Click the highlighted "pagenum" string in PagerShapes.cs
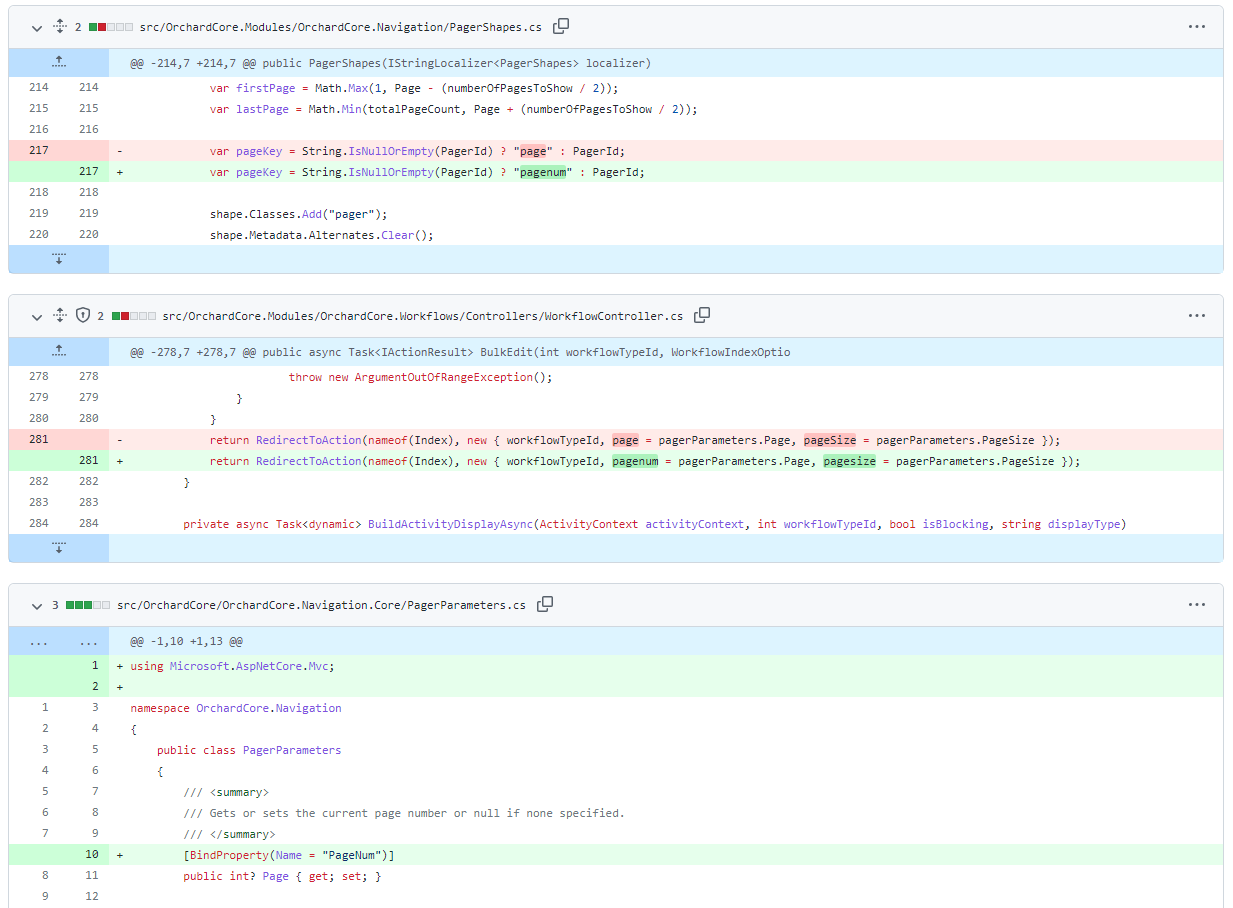Screen dimensions: 1233x908 point(543,172)
